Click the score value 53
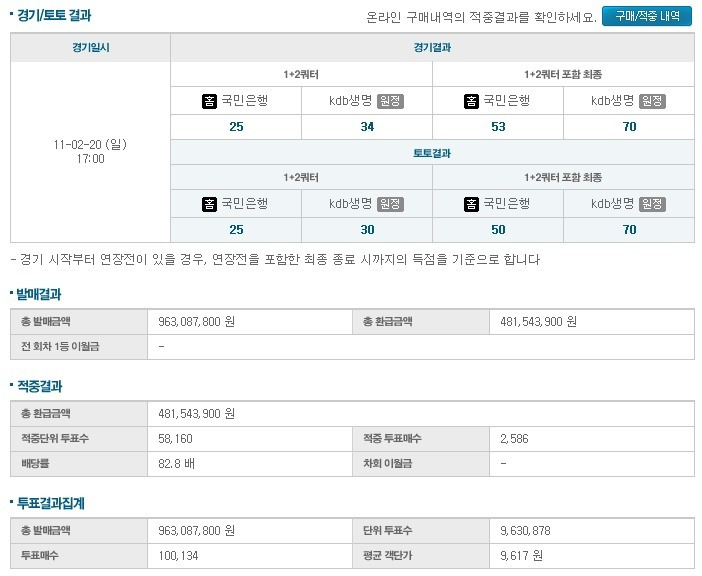 point(498,127)
